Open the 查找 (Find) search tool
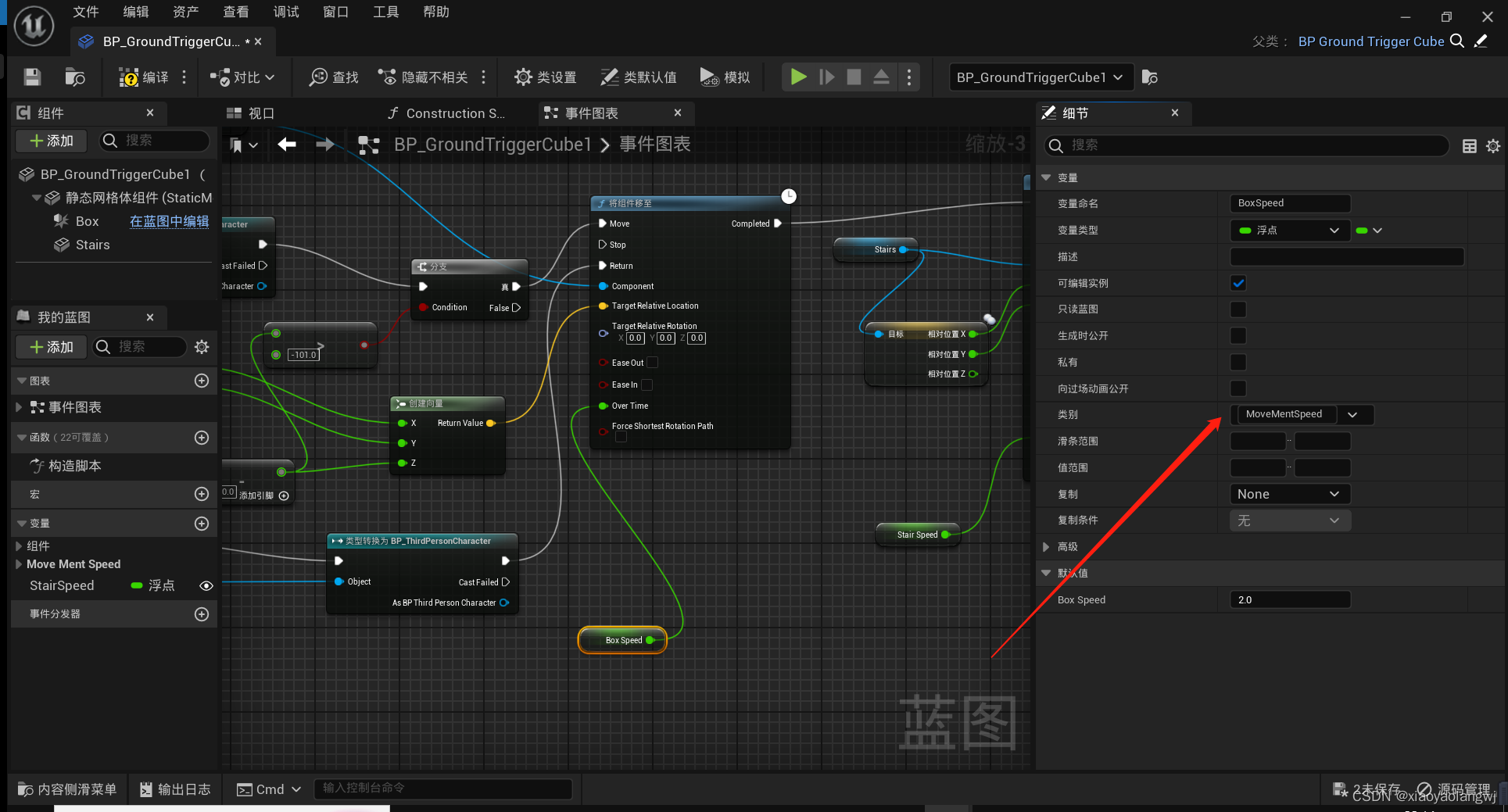The image size is (1508, 812). (x=332, y=77)
